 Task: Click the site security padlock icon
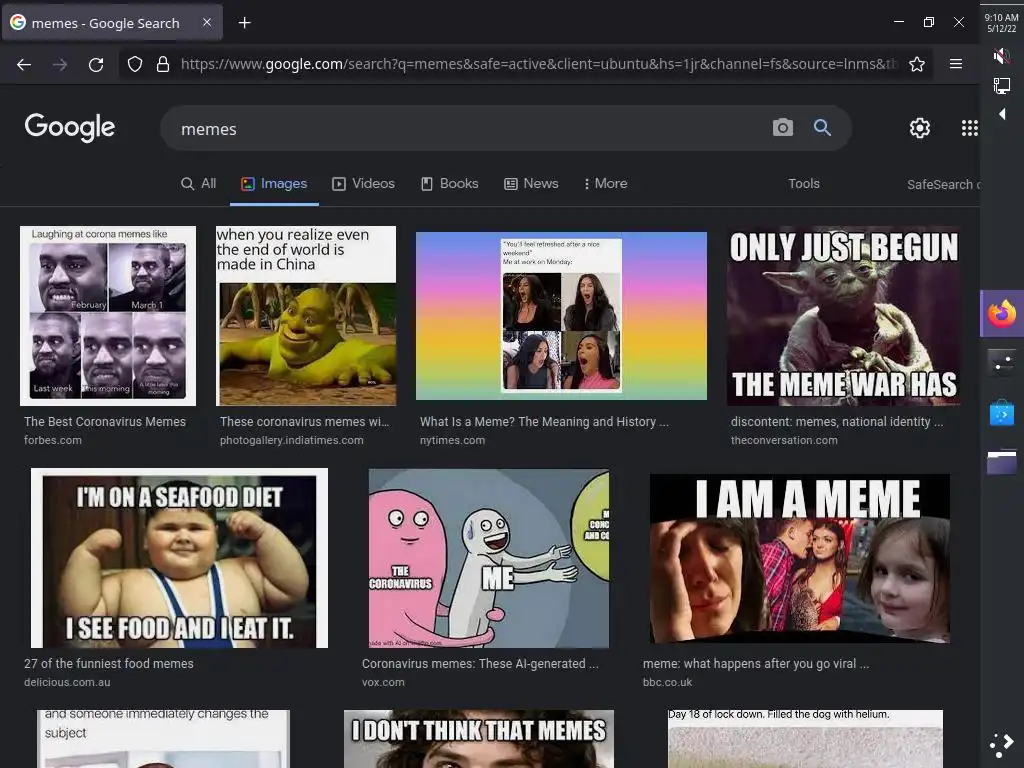[163, 64]
